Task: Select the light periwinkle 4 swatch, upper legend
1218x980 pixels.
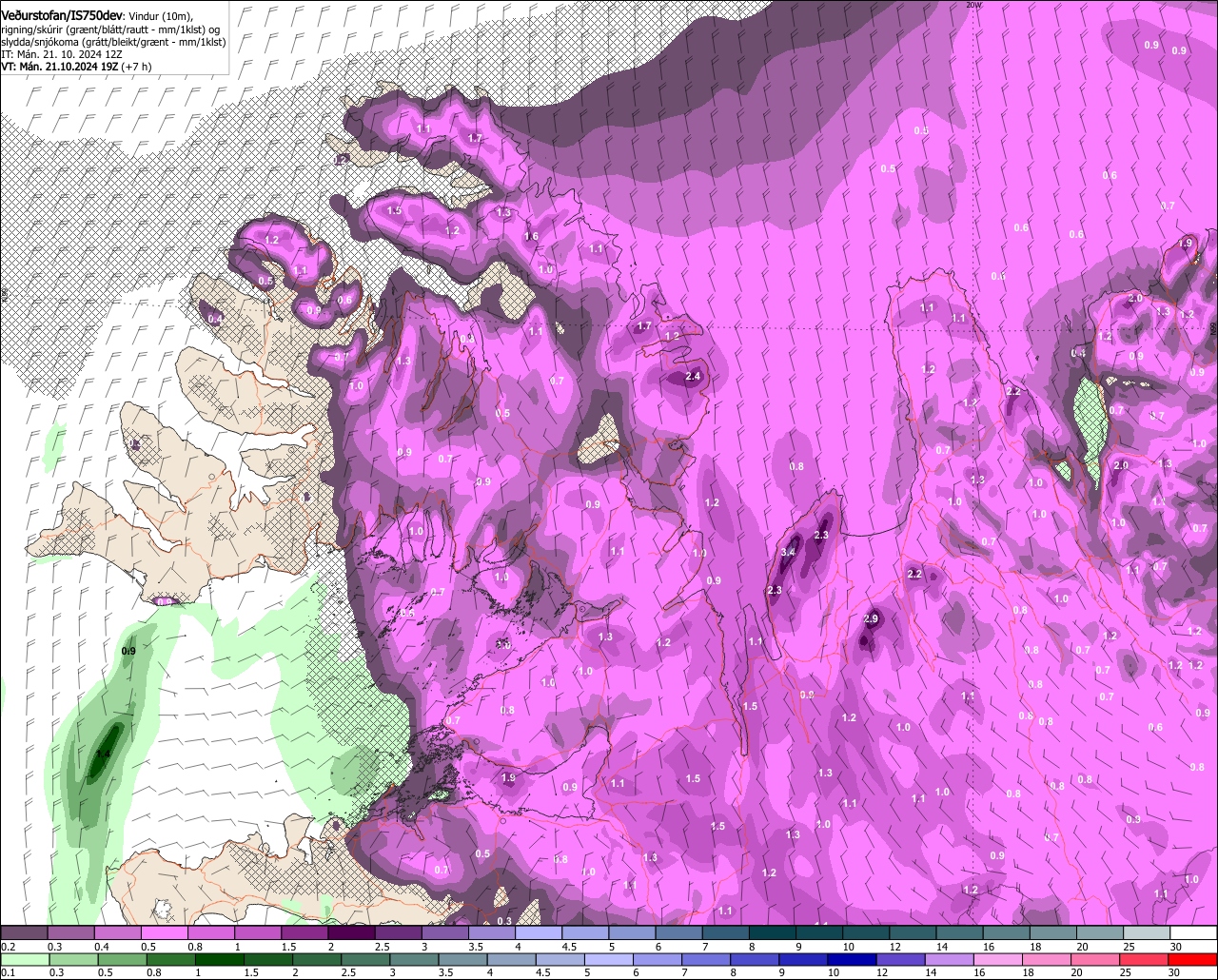Action: [539, 933]
